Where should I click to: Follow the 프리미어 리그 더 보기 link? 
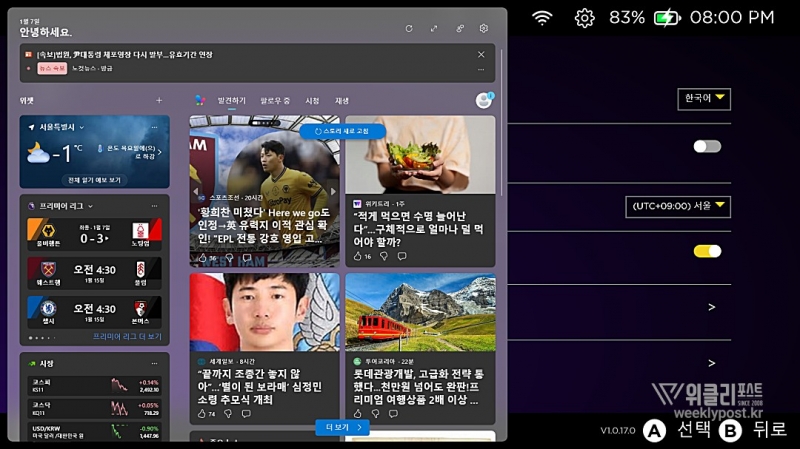click(x=127, y=337)
